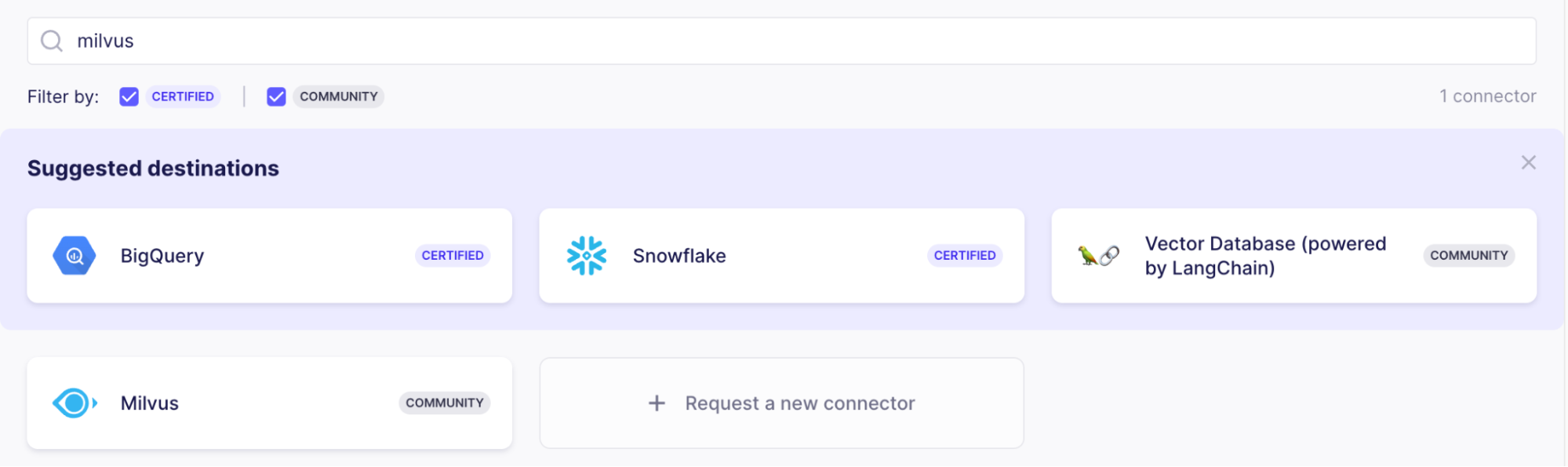Select the BigQuery destination card
1568x467 pixels.
(x=269, y=256)
